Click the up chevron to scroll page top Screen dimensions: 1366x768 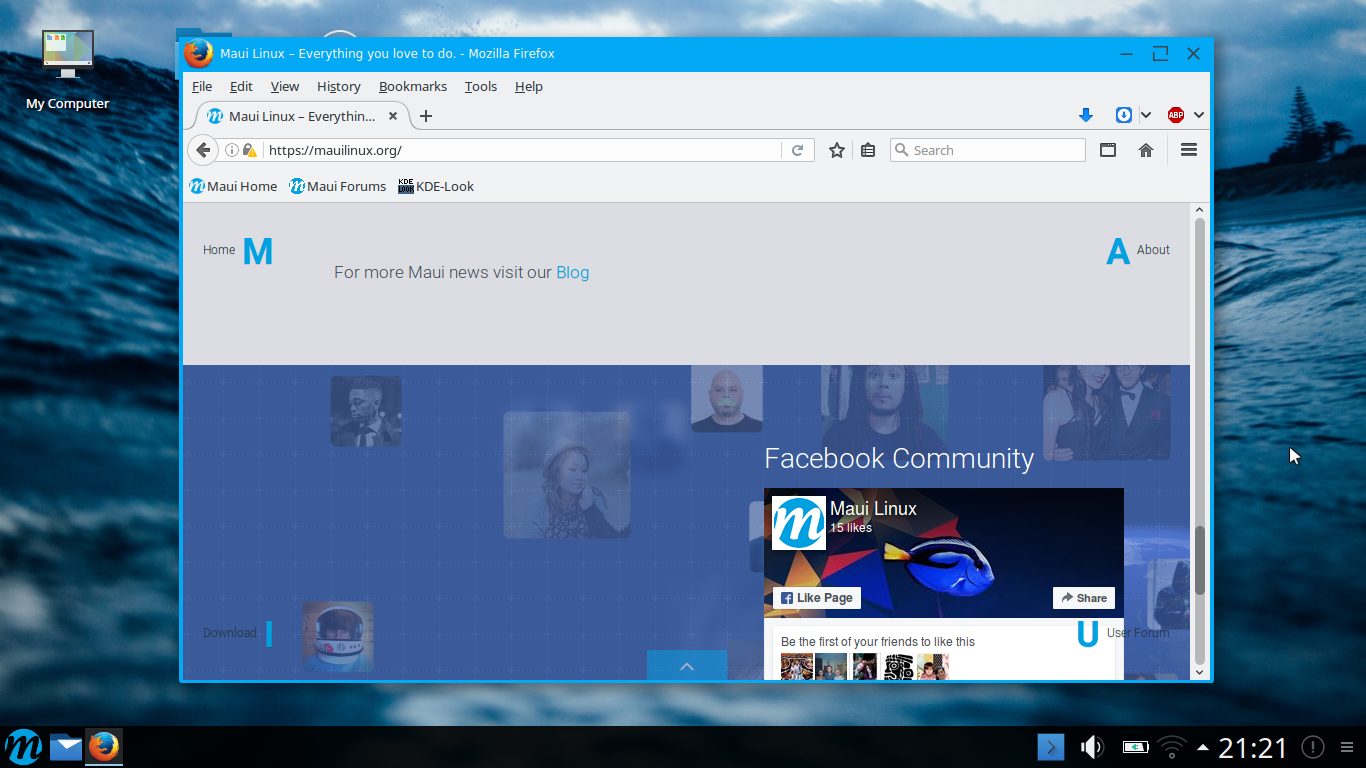pos(687,666)
